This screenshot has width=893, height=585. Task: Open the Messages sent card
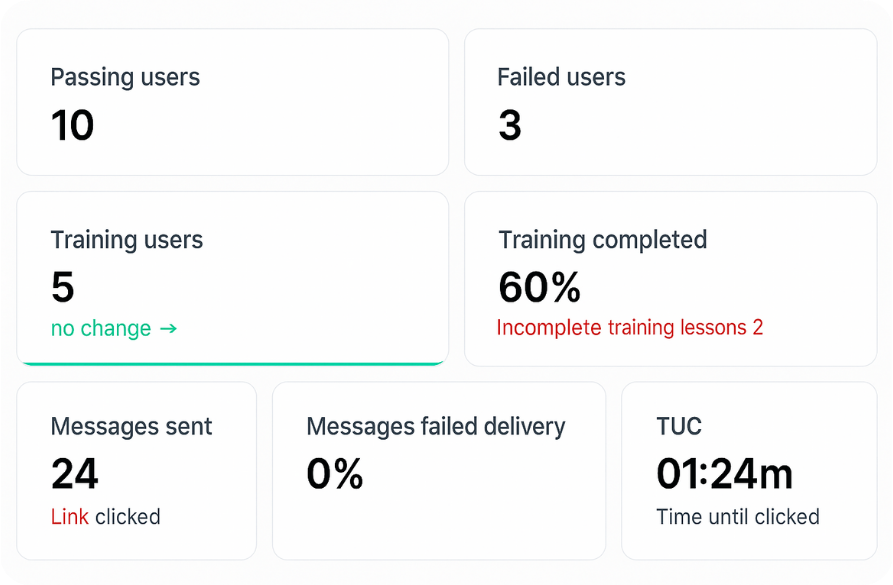click(x=137, y=470)
